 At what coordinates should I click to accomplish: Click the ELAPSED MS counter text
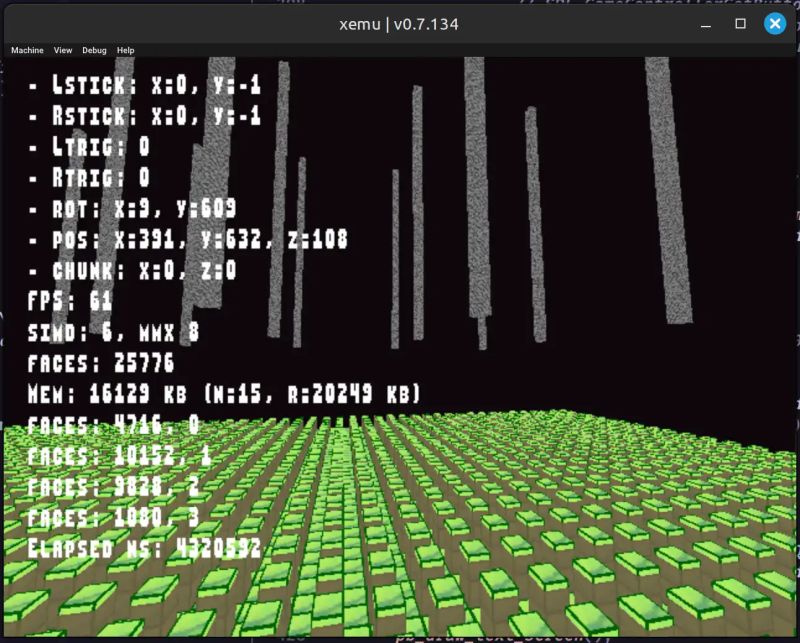click(x=145, y=548)
